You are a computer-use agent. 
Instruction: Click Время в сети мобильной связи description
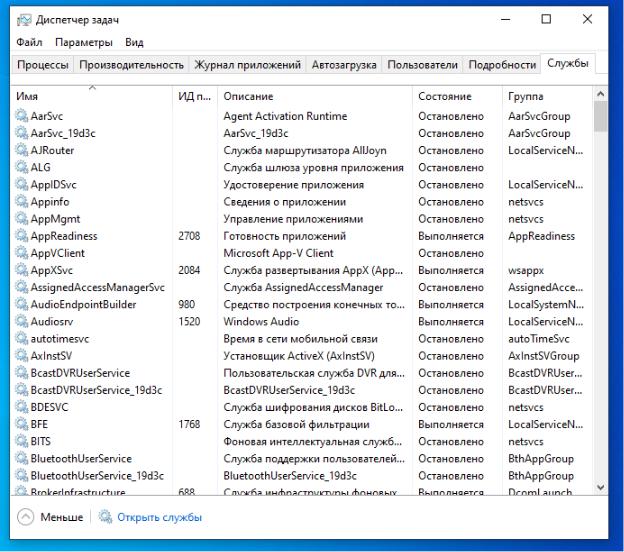(300, 338)
